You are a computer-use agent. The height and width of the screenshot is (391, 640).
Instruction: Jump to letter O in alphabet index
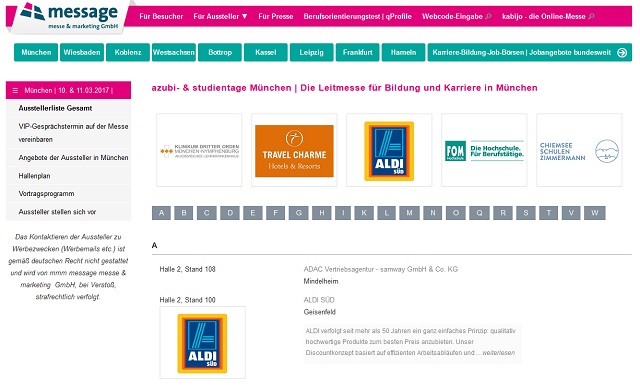coord(456,213)
